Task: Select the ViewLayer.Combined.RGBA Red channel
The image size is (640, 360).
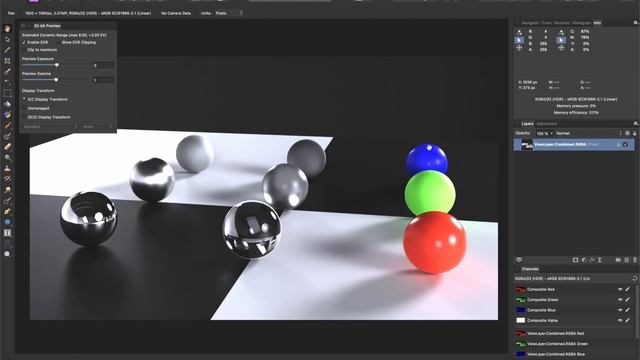Action: [574, 333]
